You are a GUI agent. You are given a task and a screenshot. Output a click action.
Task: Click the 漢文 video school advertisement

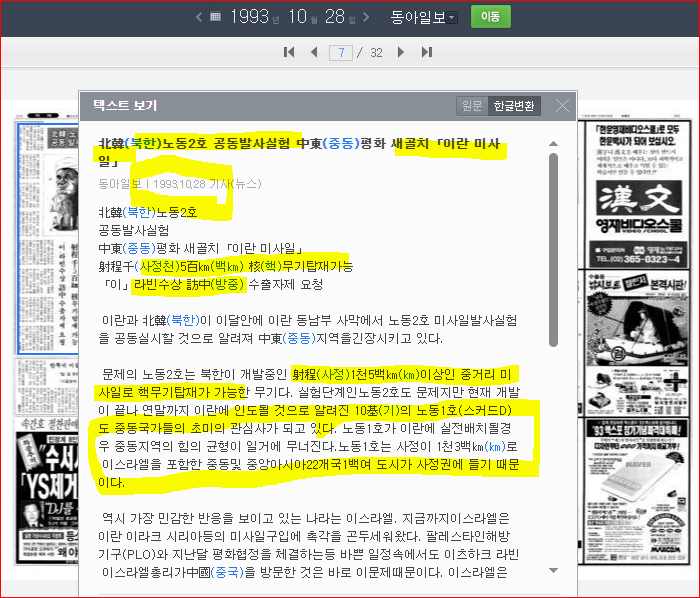click(x=637, y=195)
